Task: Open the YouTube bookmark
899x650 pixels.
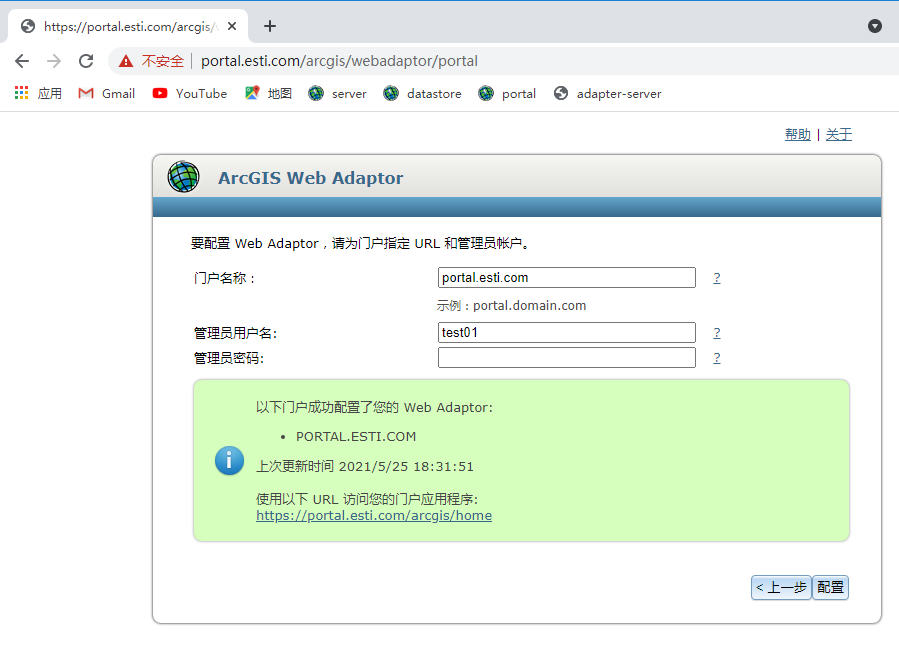Action: point(190,93)
